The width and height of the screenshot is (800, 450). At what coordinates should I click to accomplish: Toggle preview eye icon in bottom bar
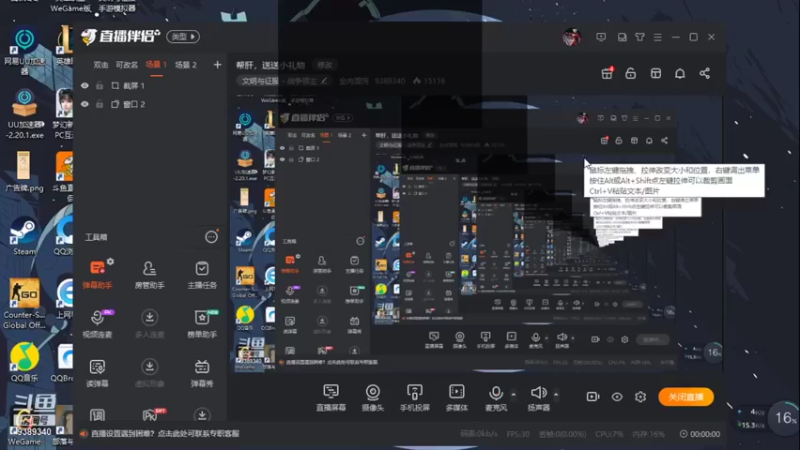coord(617,396)
